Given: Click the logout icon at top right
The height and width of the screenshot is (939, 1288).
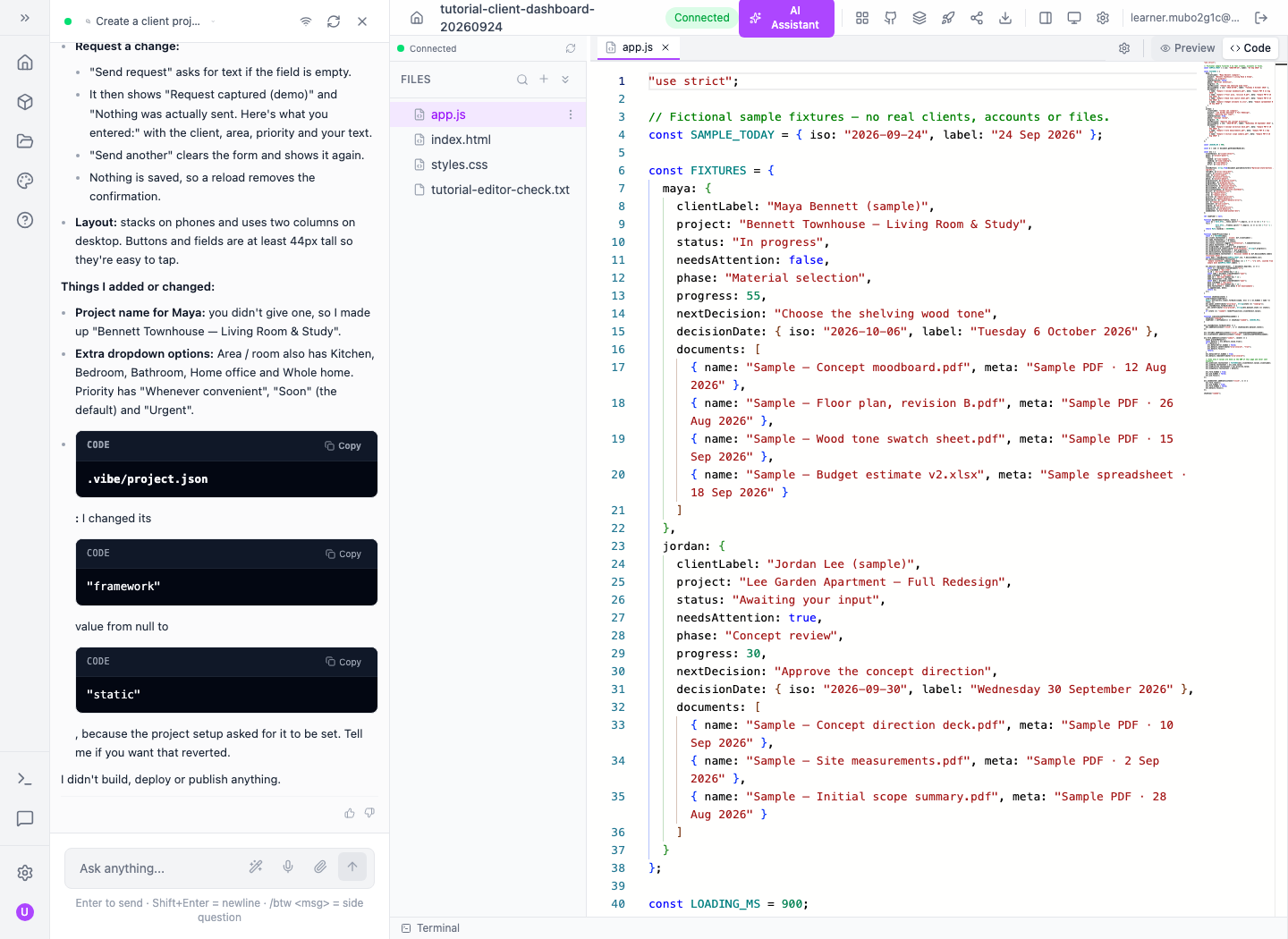Looking at the screenshot, I should coord(1261,18).
